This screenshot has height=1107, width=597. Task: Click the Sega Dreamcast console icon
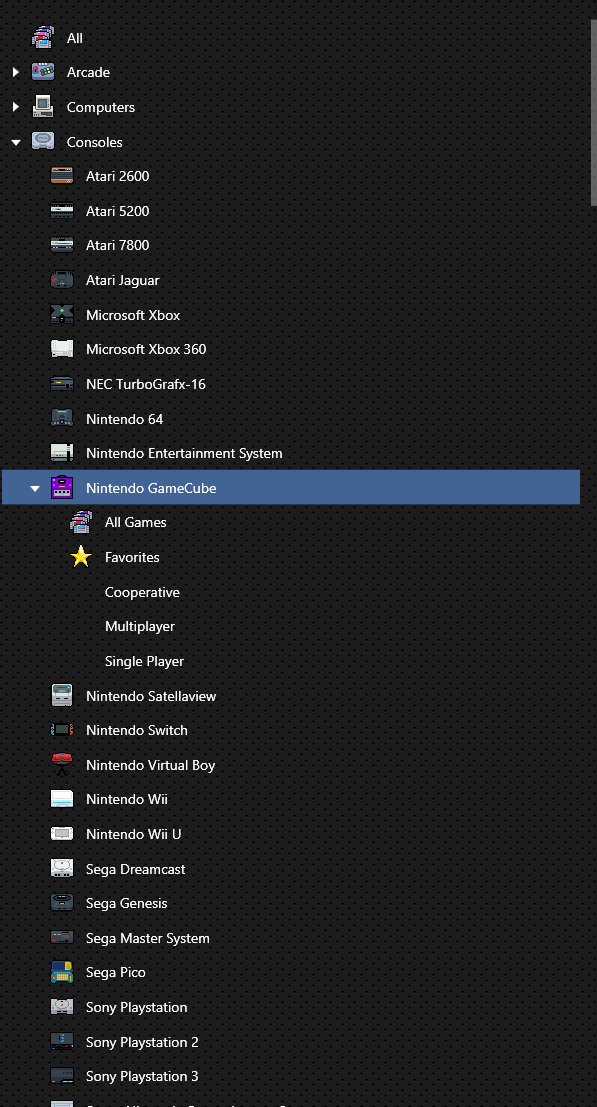62,868
